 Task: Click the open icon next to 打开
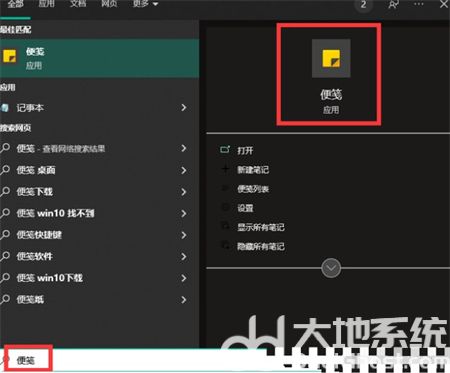(x=225, y=149)
